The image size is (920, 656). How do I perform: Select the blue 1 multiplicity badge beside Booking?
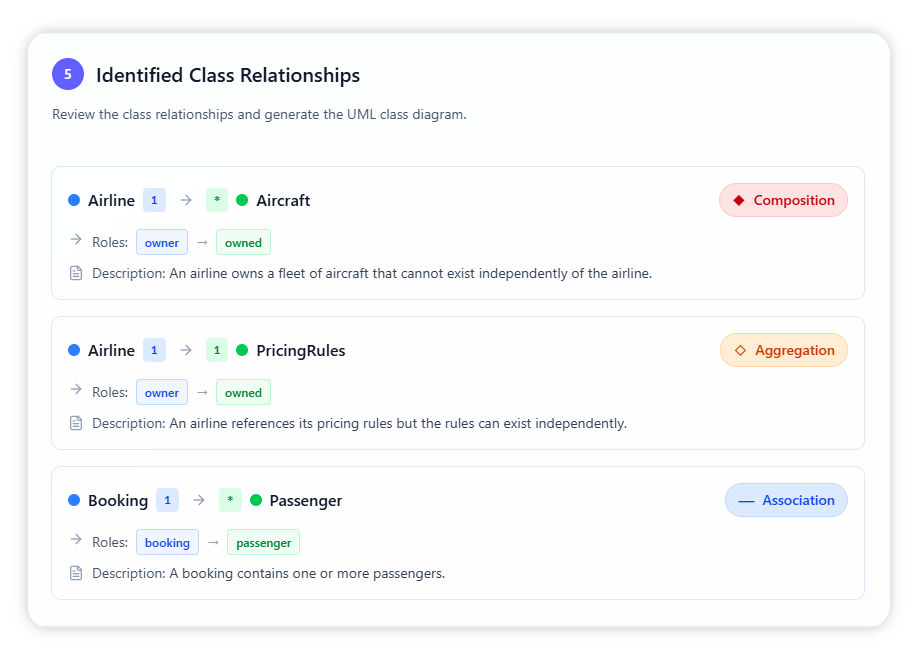click(x=168, y=500)
